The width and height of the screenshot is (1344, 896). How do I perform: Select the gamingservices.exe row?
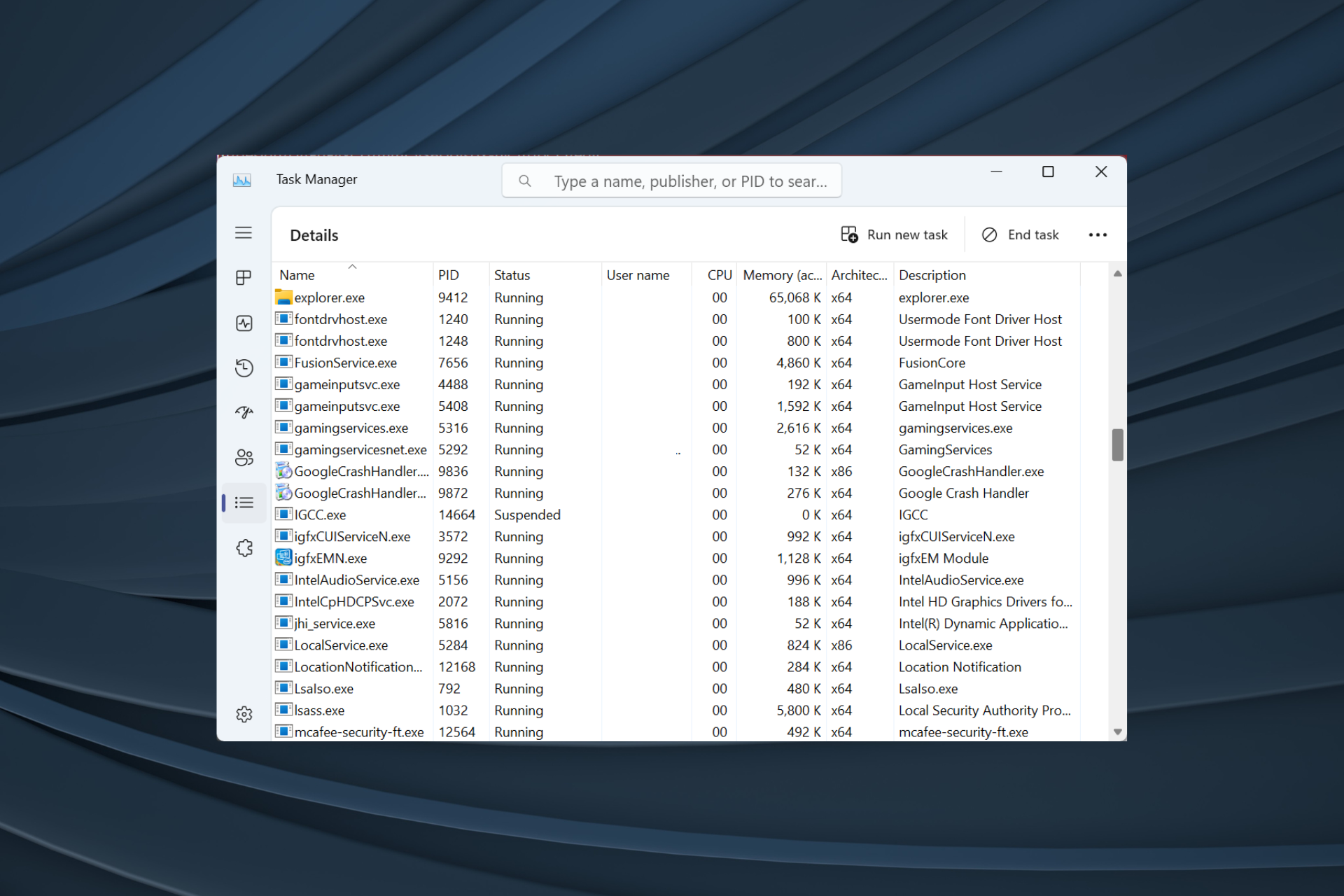pos(677,428)
